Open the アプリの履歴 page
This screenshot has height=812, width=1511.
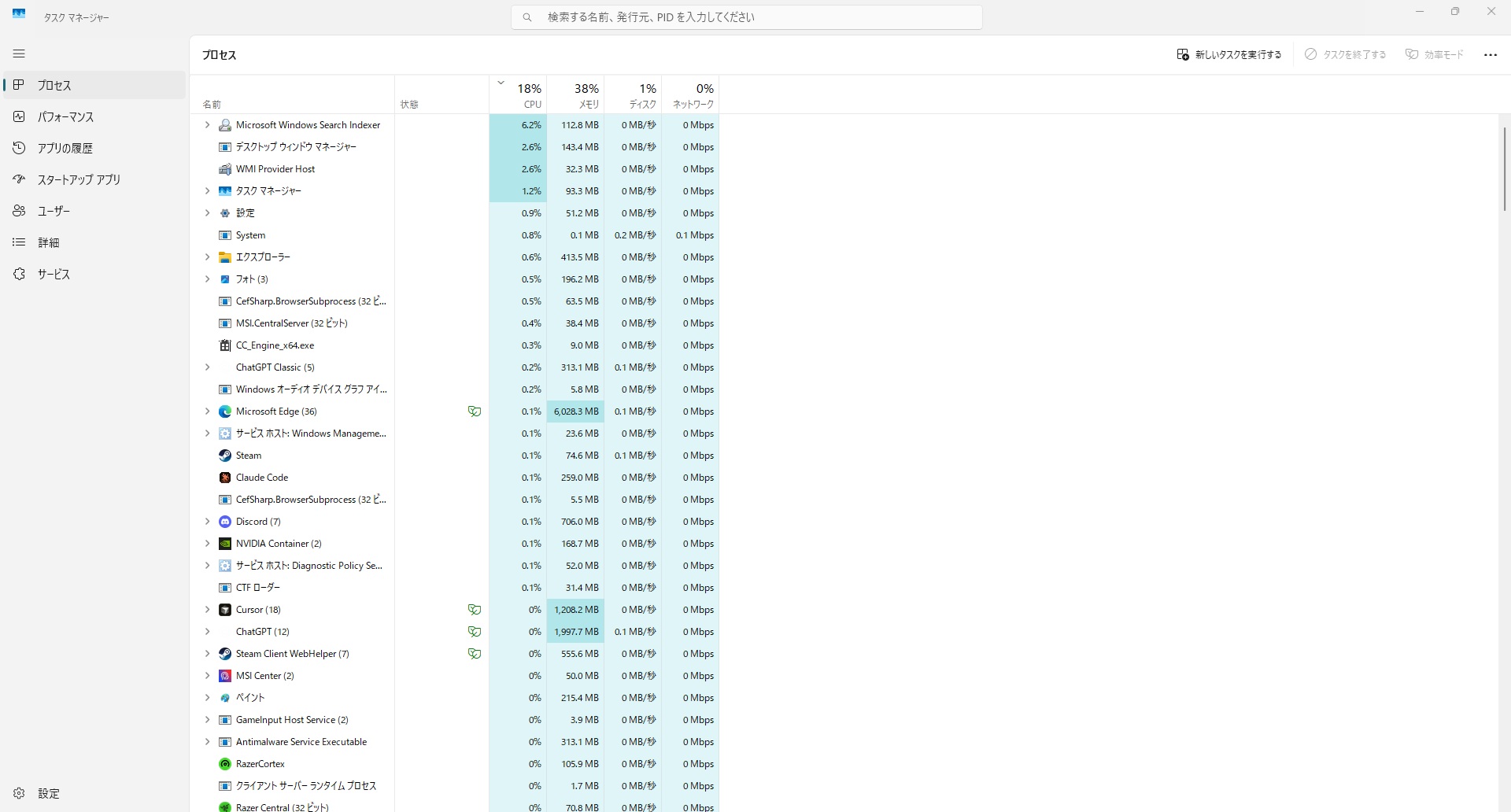click(x=94, y=148)
